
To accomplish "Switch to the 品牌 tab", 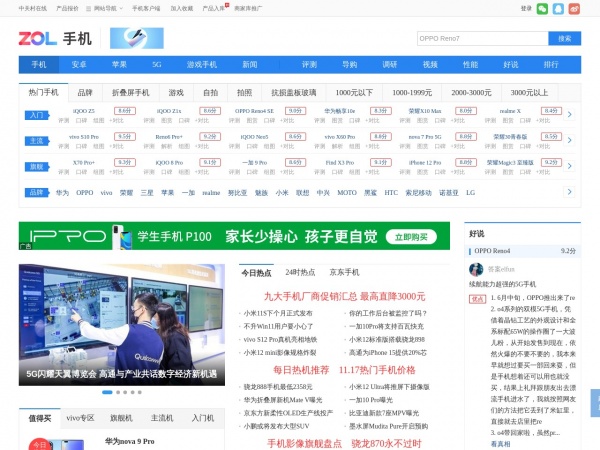I will point(85,93).
